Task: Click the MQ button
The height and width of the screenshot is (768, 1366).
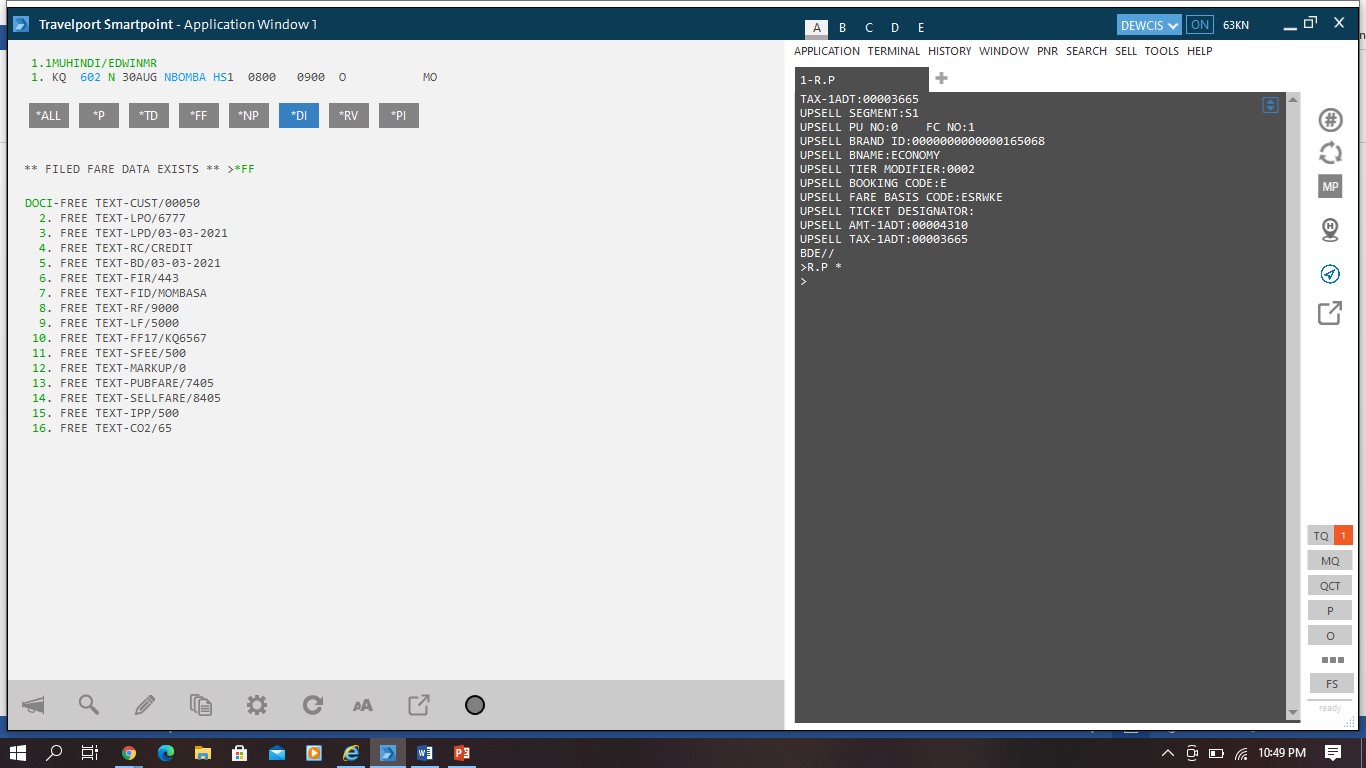Action: pyautogui.click(x=1329, y=561)
